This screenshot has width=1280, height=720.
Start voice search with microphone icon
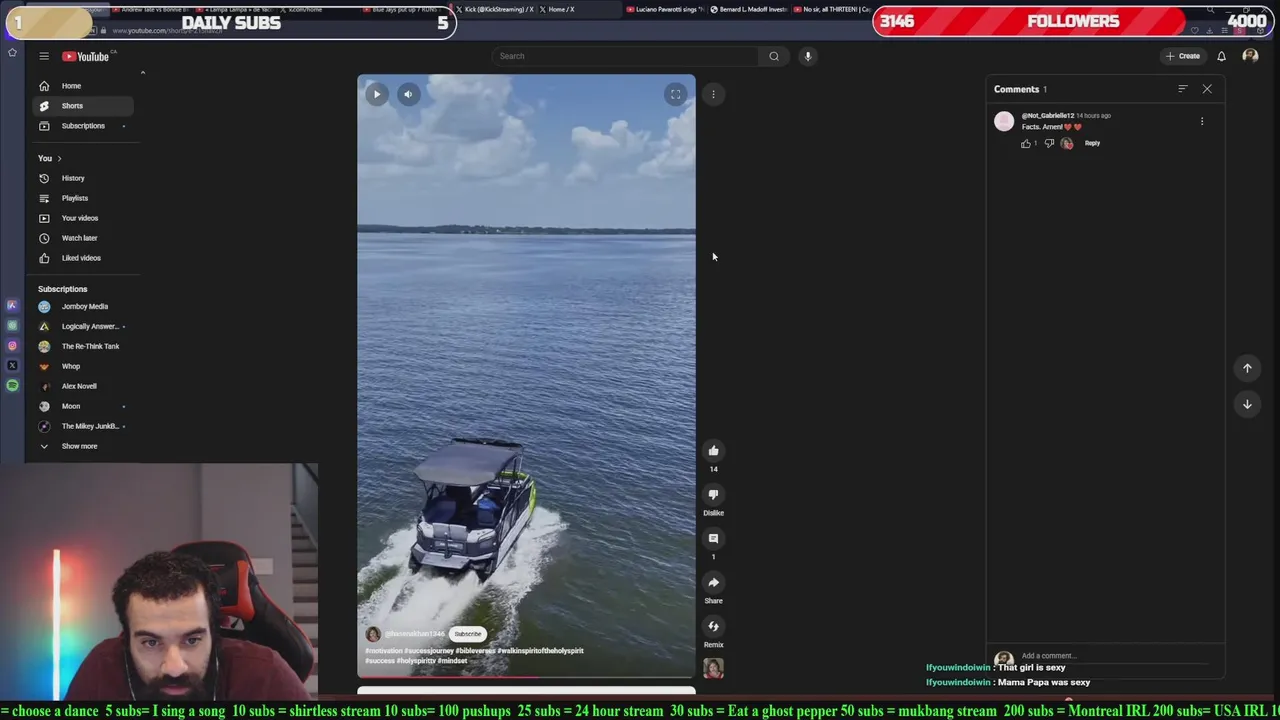tap(808, 56)
